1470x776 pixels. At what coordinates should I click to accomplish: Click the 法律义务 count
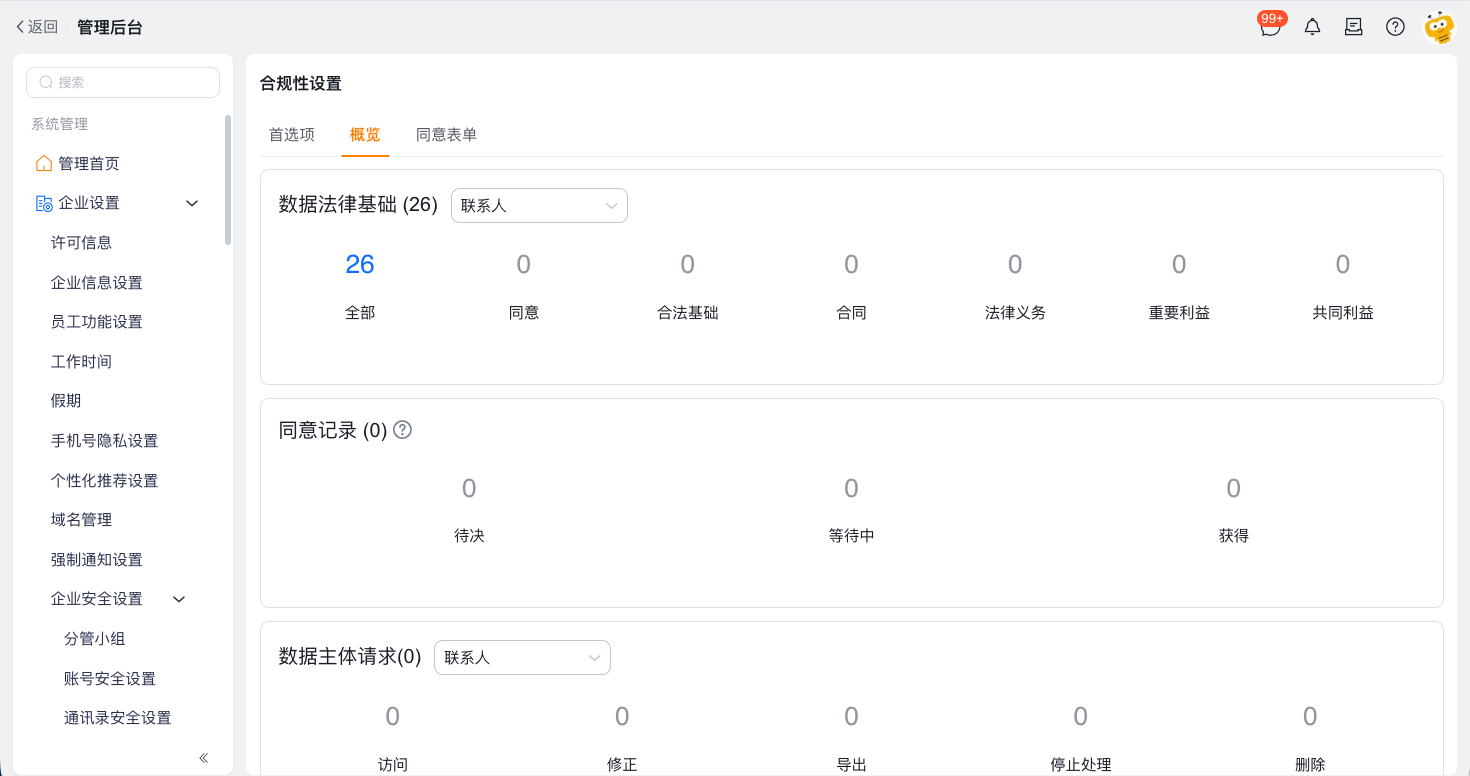[1015, 264]
